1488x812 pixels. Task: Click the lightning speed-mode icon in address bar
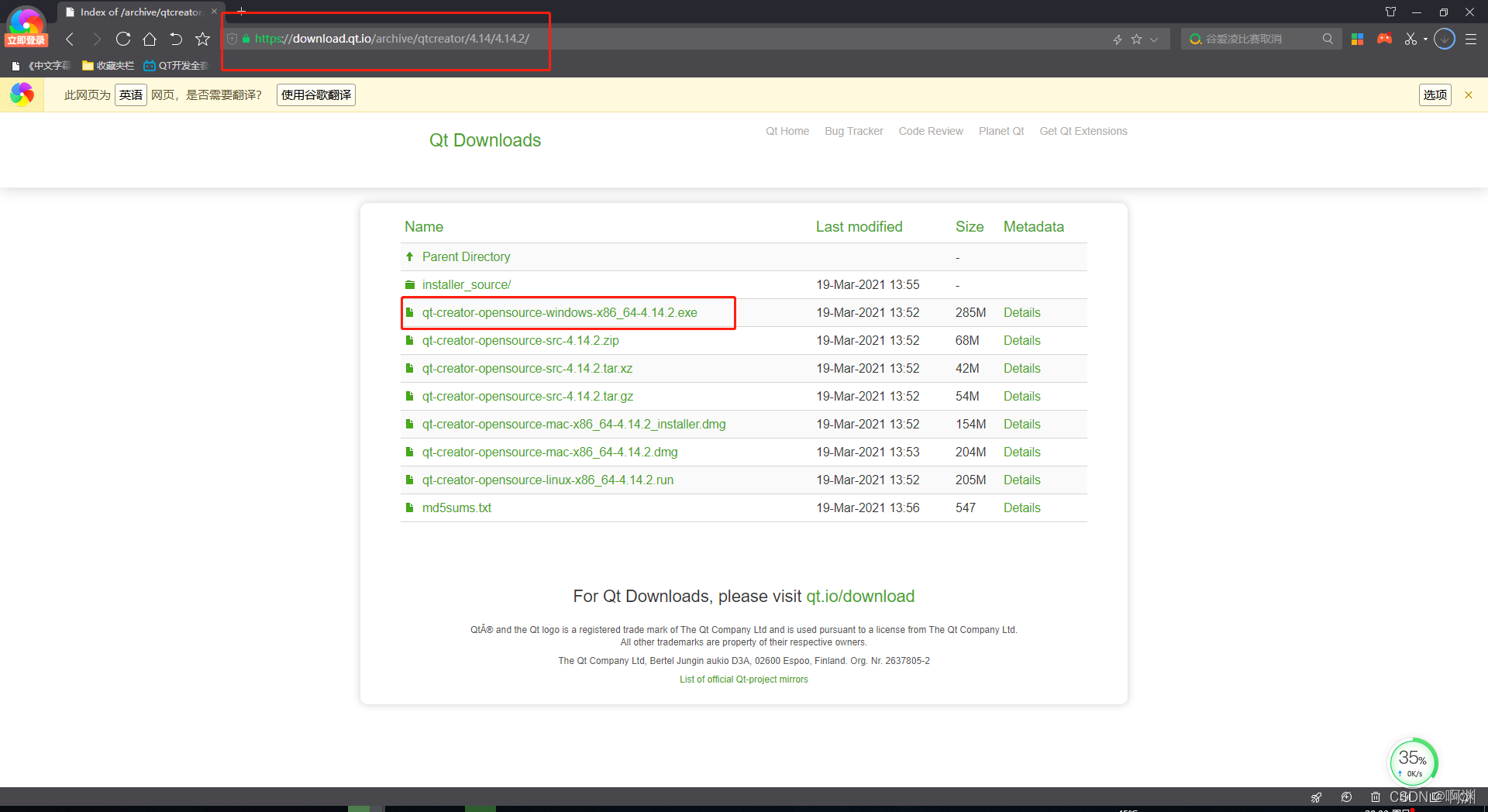pos(1118,39)
